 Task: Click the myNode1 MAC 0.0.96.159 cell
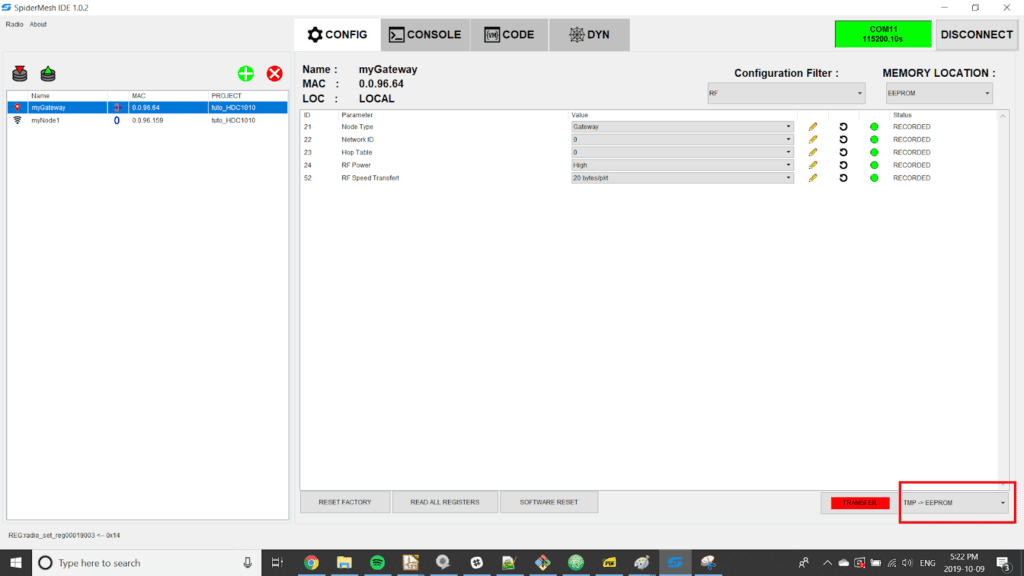click(x=148, y=120)
